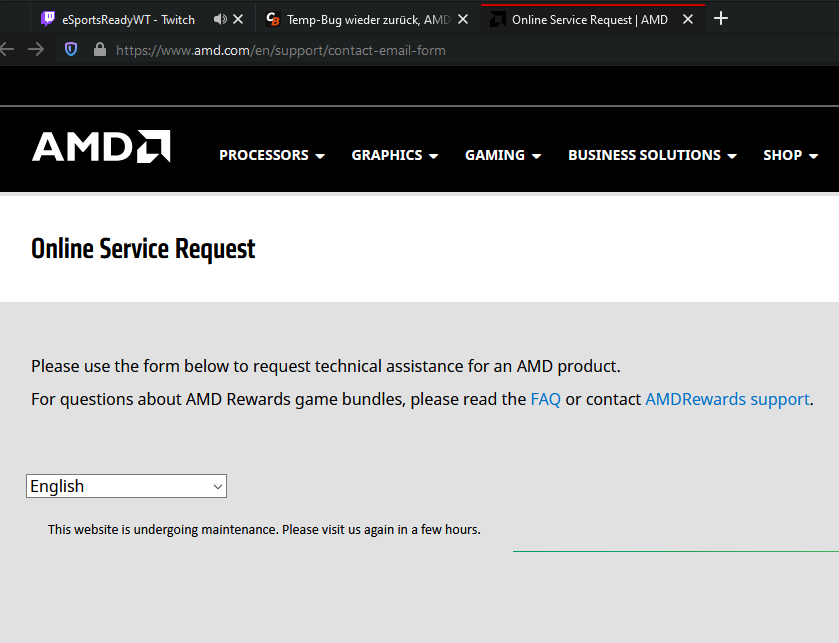Click the Online Service Request heading
Viewport: 839px width, 643px height.
[143, 249]
